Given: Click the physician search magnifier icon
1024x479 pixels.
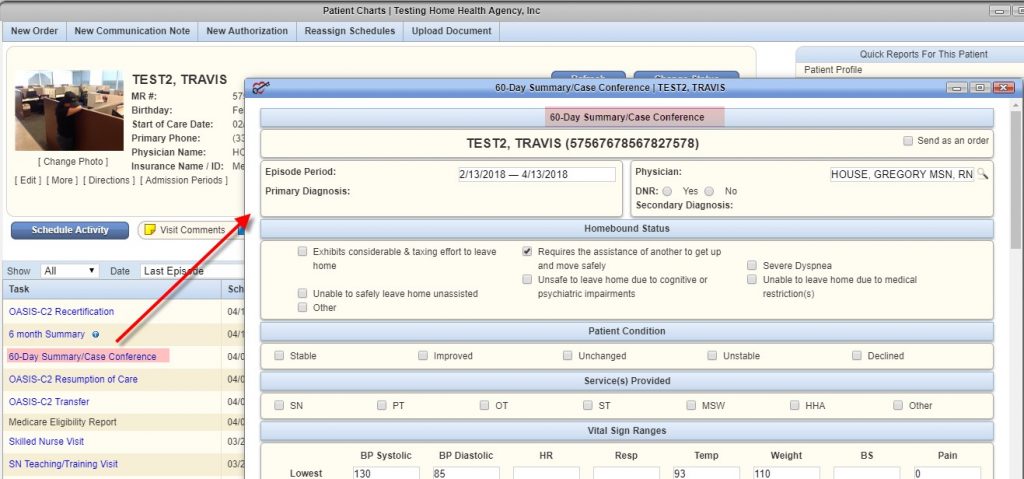Looking at the screenshot, I should pyautogui.click(x=982, y=174).
